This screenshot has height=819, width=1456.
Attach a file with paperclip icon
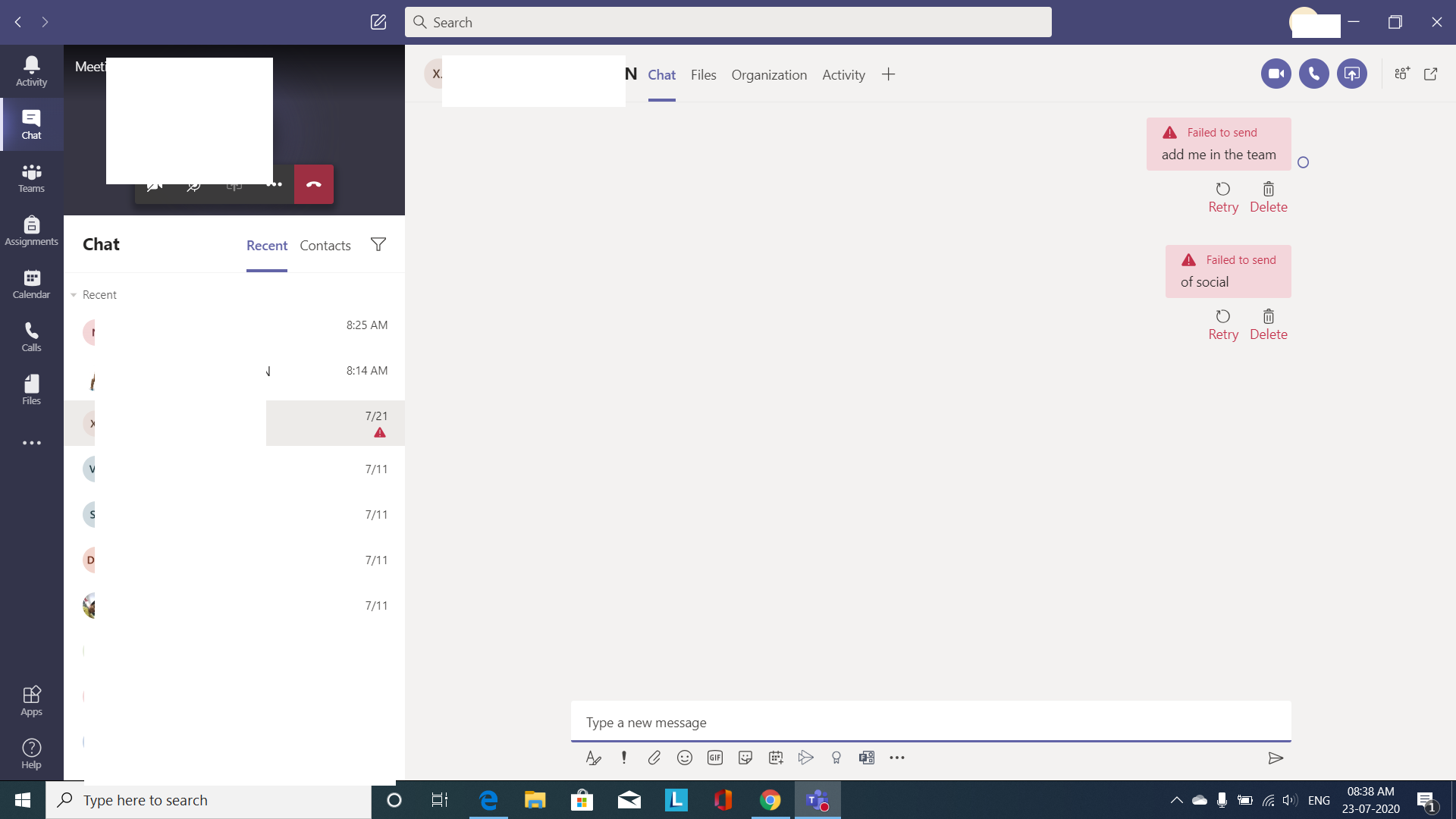click(x=654, y=758)
